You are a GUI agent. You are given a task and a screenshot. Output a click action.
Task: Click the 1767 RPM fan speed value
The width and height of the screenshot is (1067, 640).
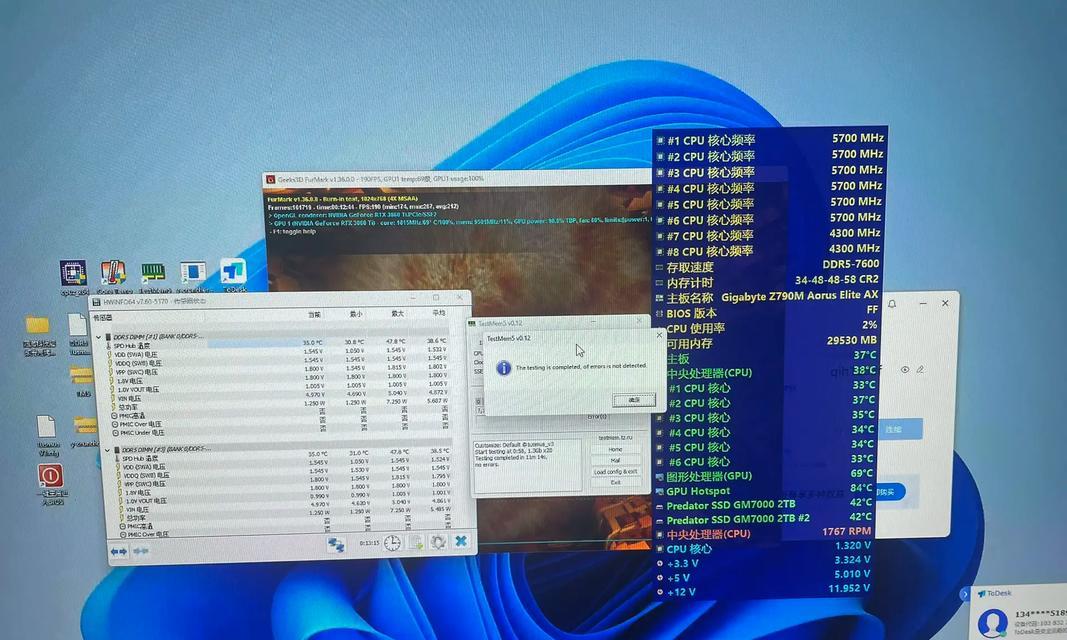coord(847,531)
